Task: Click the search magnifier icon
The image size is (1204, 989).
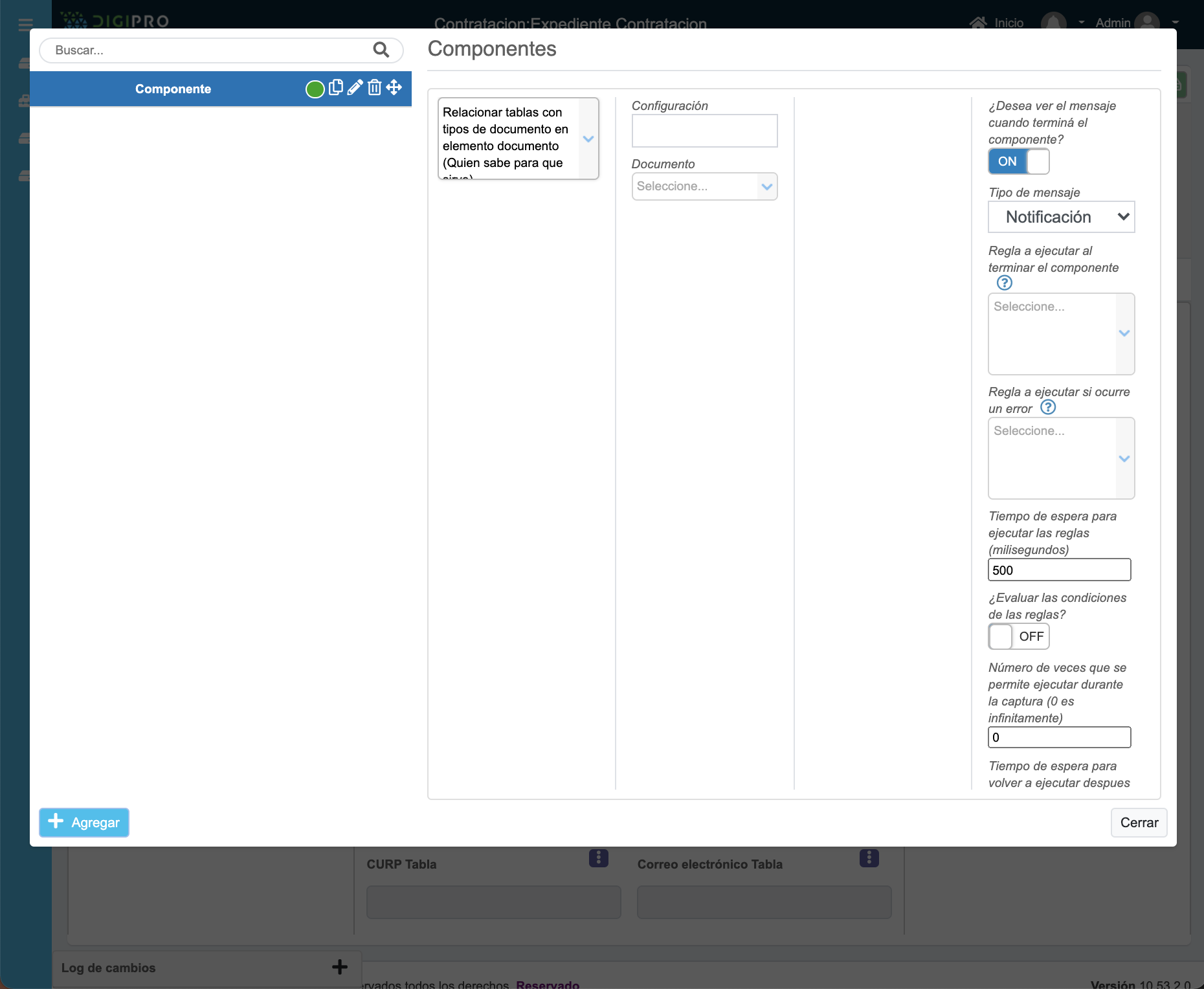Action: (x=381, y=50)
